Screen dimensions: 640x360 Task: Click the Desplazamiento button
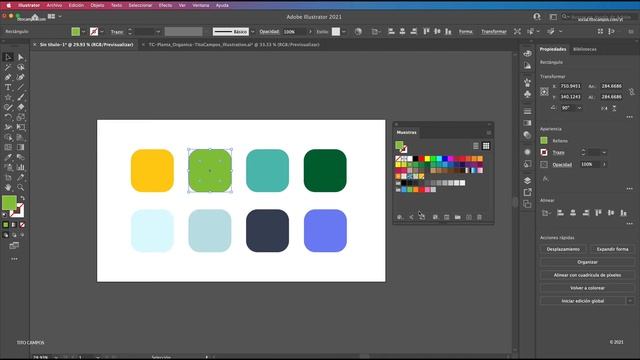coord(563,249)
